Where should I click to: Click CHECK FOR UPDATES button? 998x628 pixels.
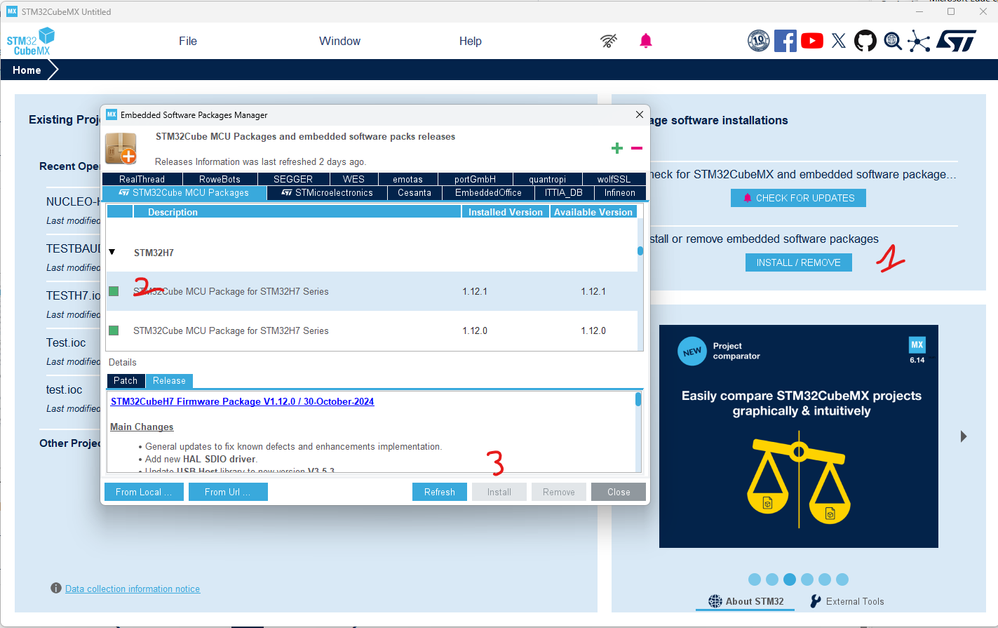(798, 198)
